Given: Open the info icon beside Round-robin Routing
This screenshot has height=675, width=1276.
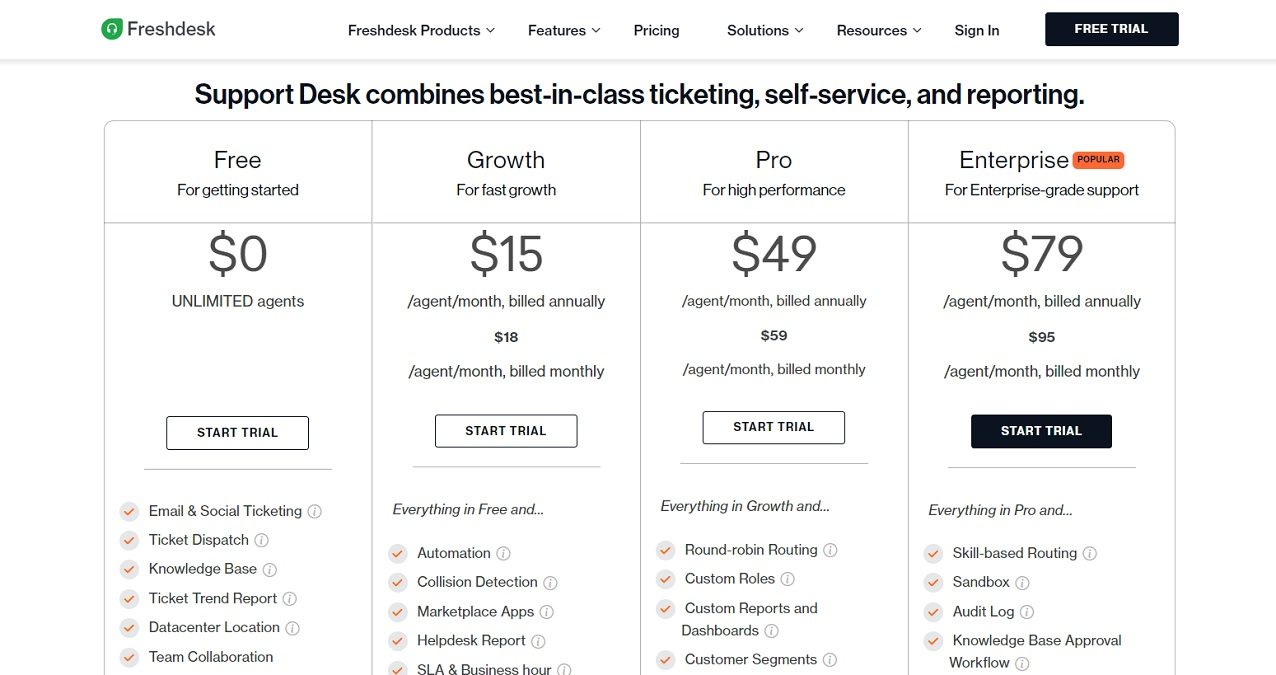Looking at the screenshot, I should point(830,550).
